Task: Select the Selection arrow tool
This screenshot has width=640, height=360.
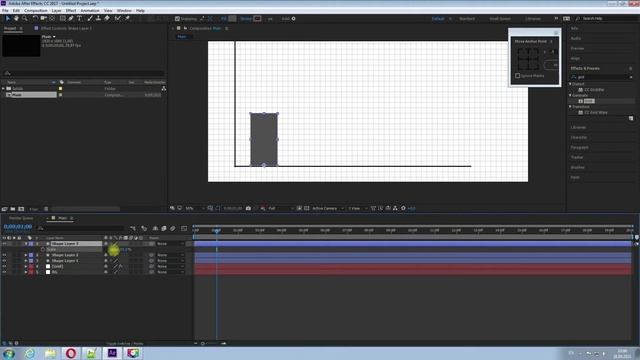Action: (x=7, y=18)
